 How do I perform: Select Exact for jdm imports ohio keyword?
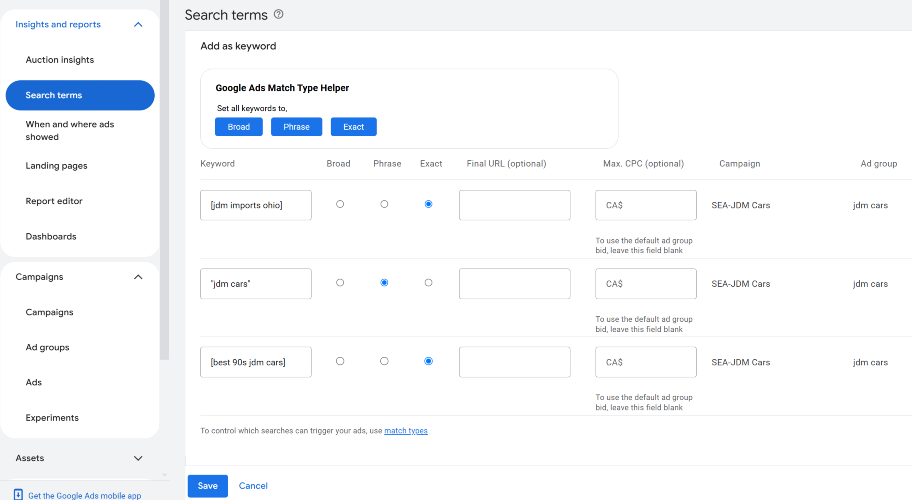[429, 204]
